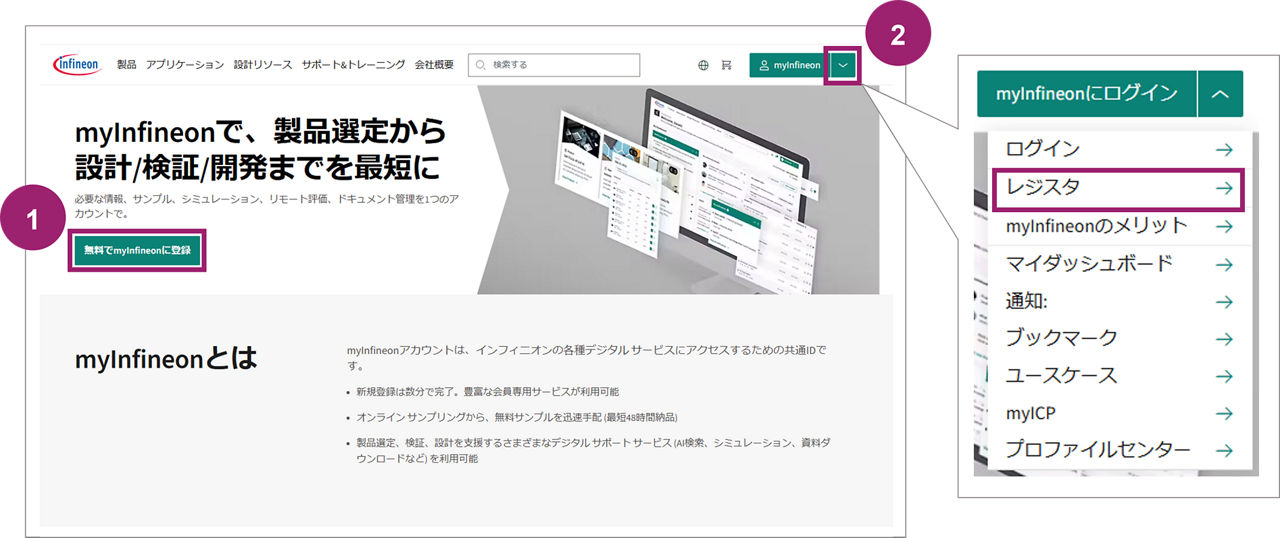Open the 製品 navigation menu
The width and height of the screenshot is (1280, 538).
(126, 65)
